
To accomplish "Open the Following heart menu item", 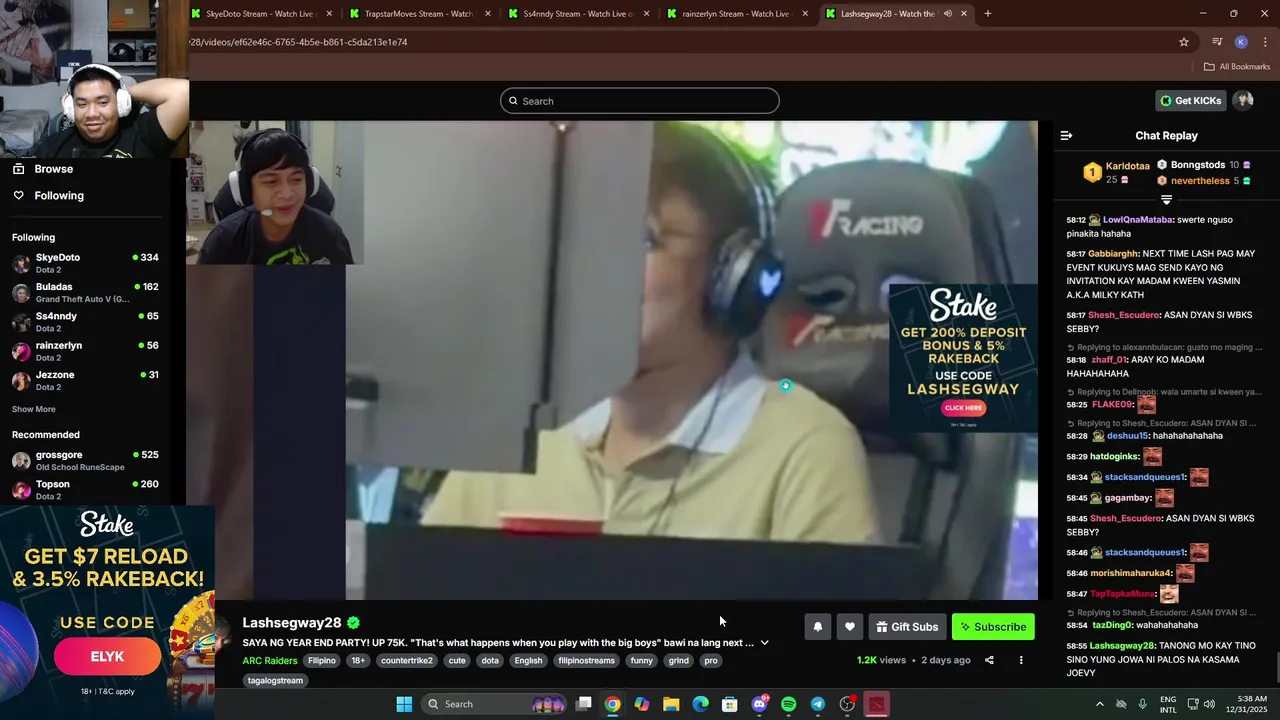I will tap(48, 195).
